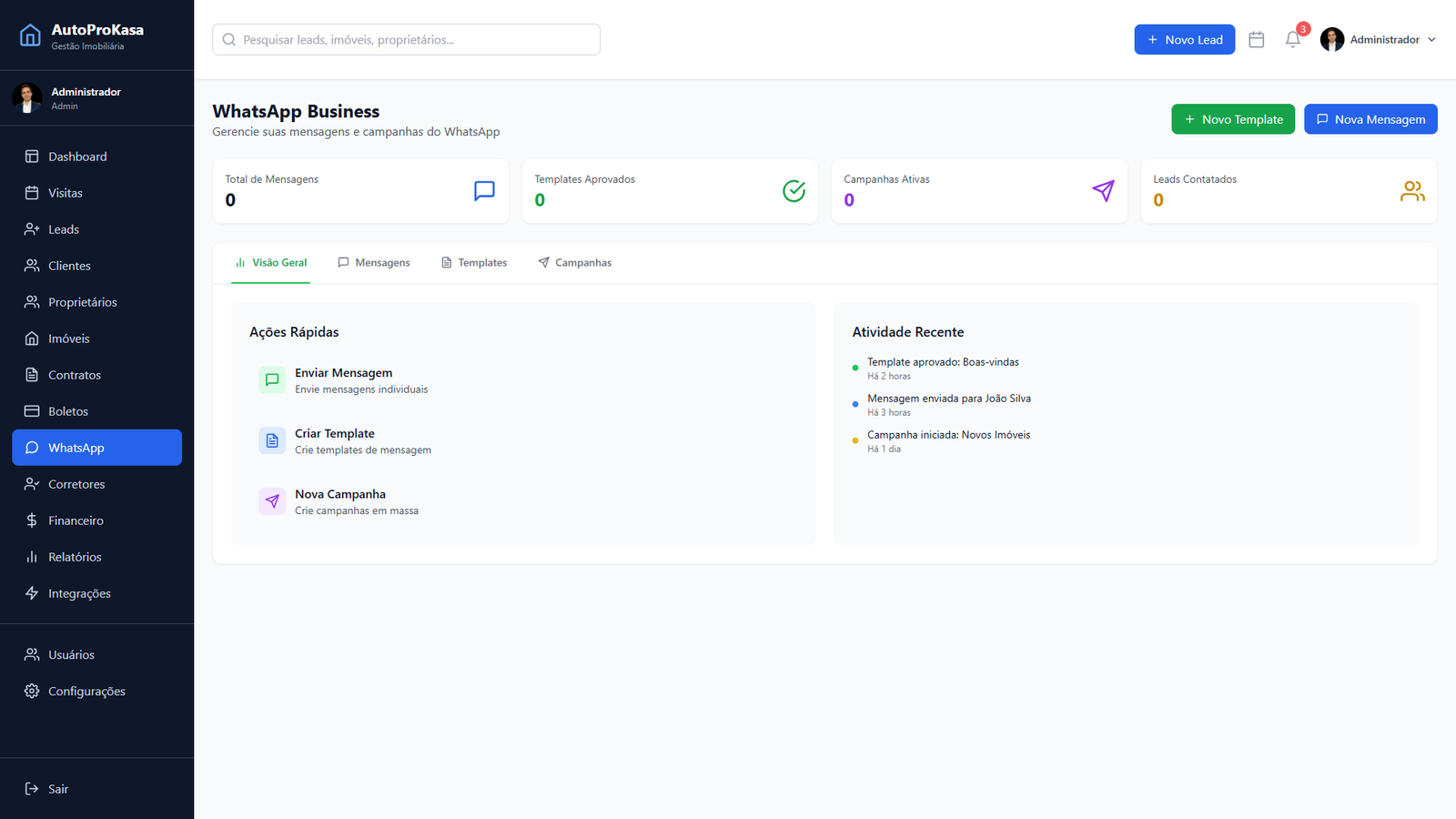The height and width of the screenshot is (819, 1456).
Task: Expand the Administrador account dropdown
Action: [1379, 40]
